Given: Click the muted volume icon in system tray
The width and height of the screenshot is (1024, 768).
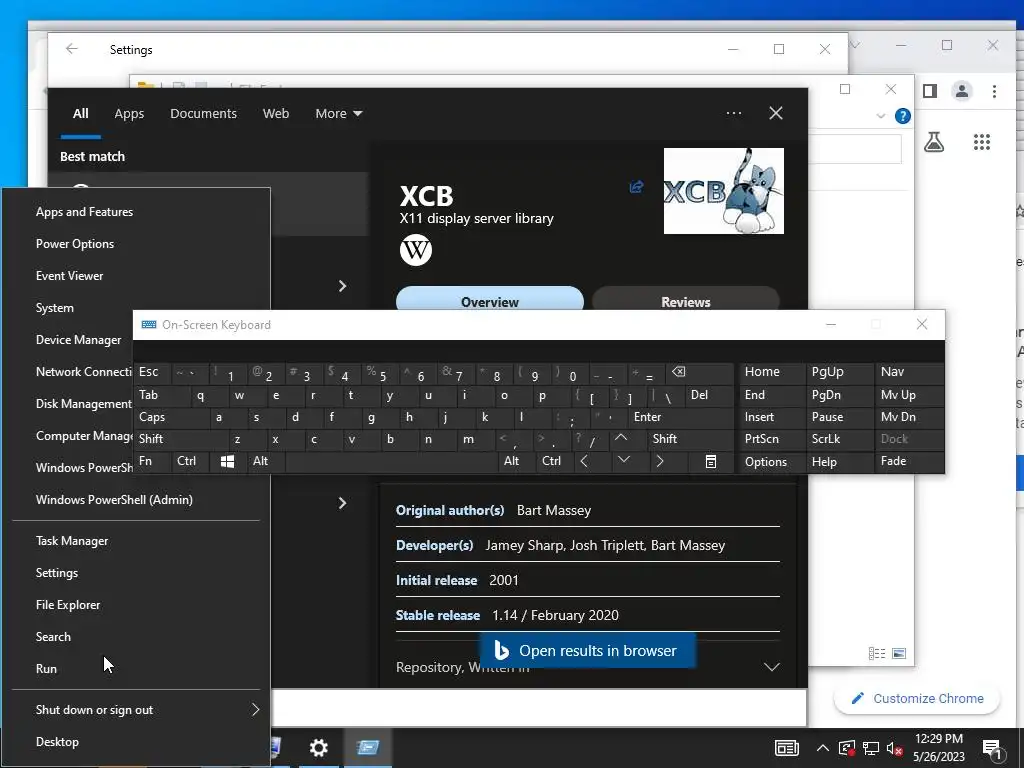Looking at the screenshot, I should click(x=894, y=748).
